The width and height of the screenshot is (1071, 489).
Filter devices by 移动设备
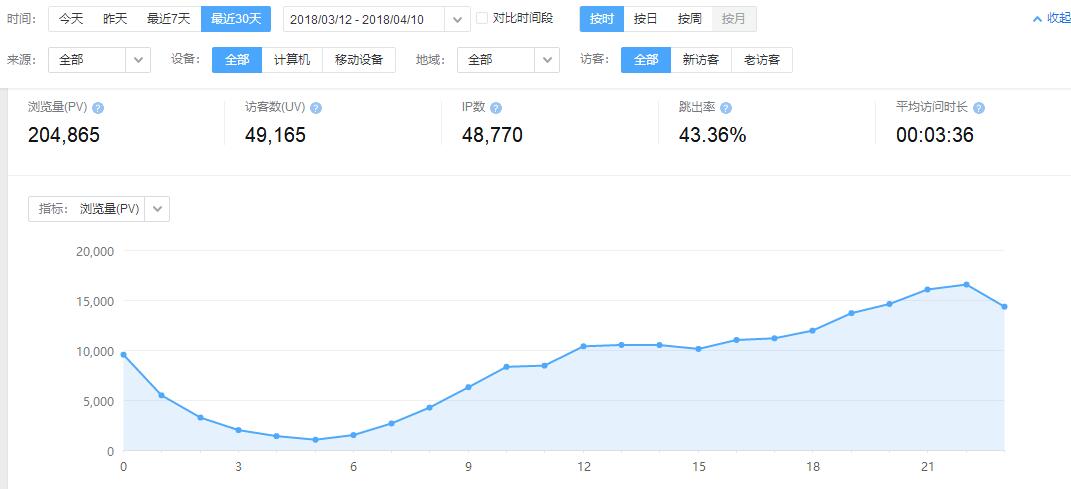point(359,60)
